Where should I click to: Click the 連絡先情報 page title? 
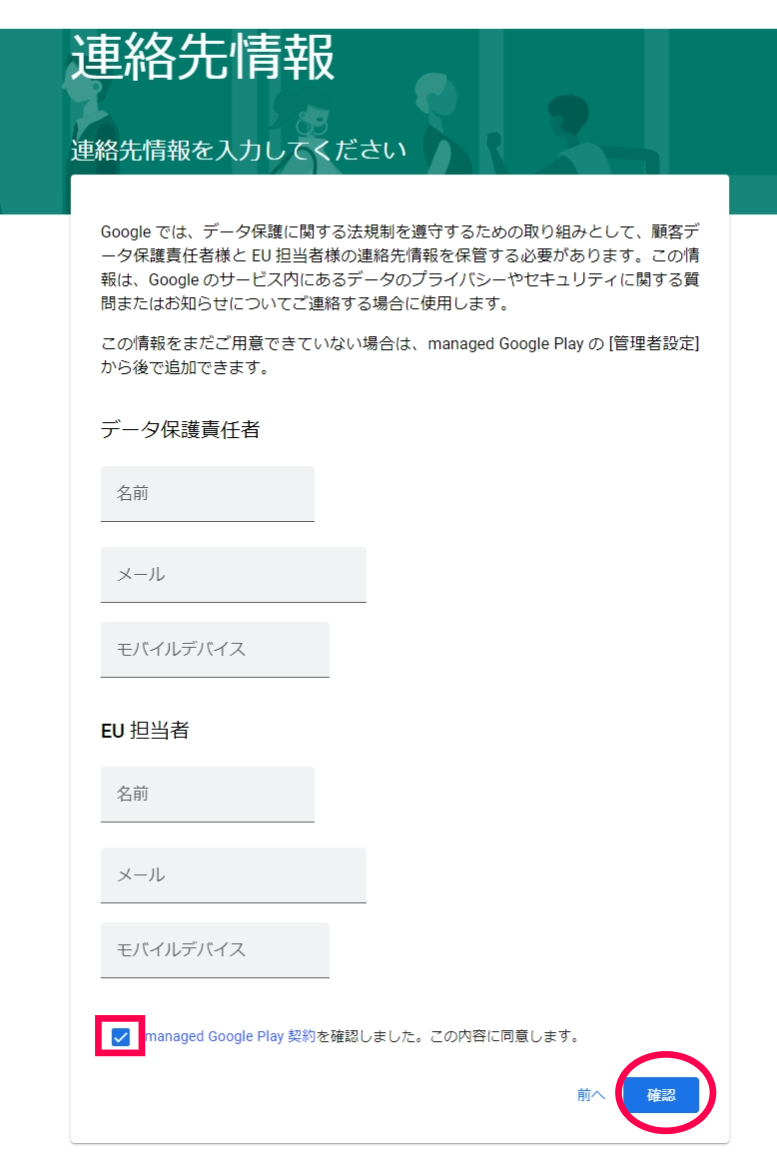coord(203,56)
